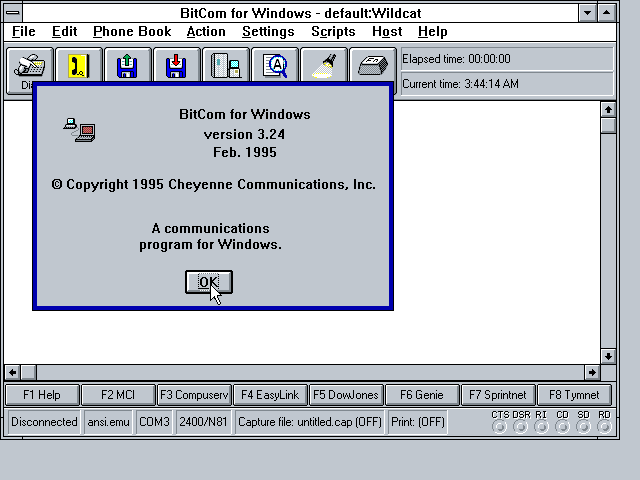Click the F4 EasyLink function button

270,395
